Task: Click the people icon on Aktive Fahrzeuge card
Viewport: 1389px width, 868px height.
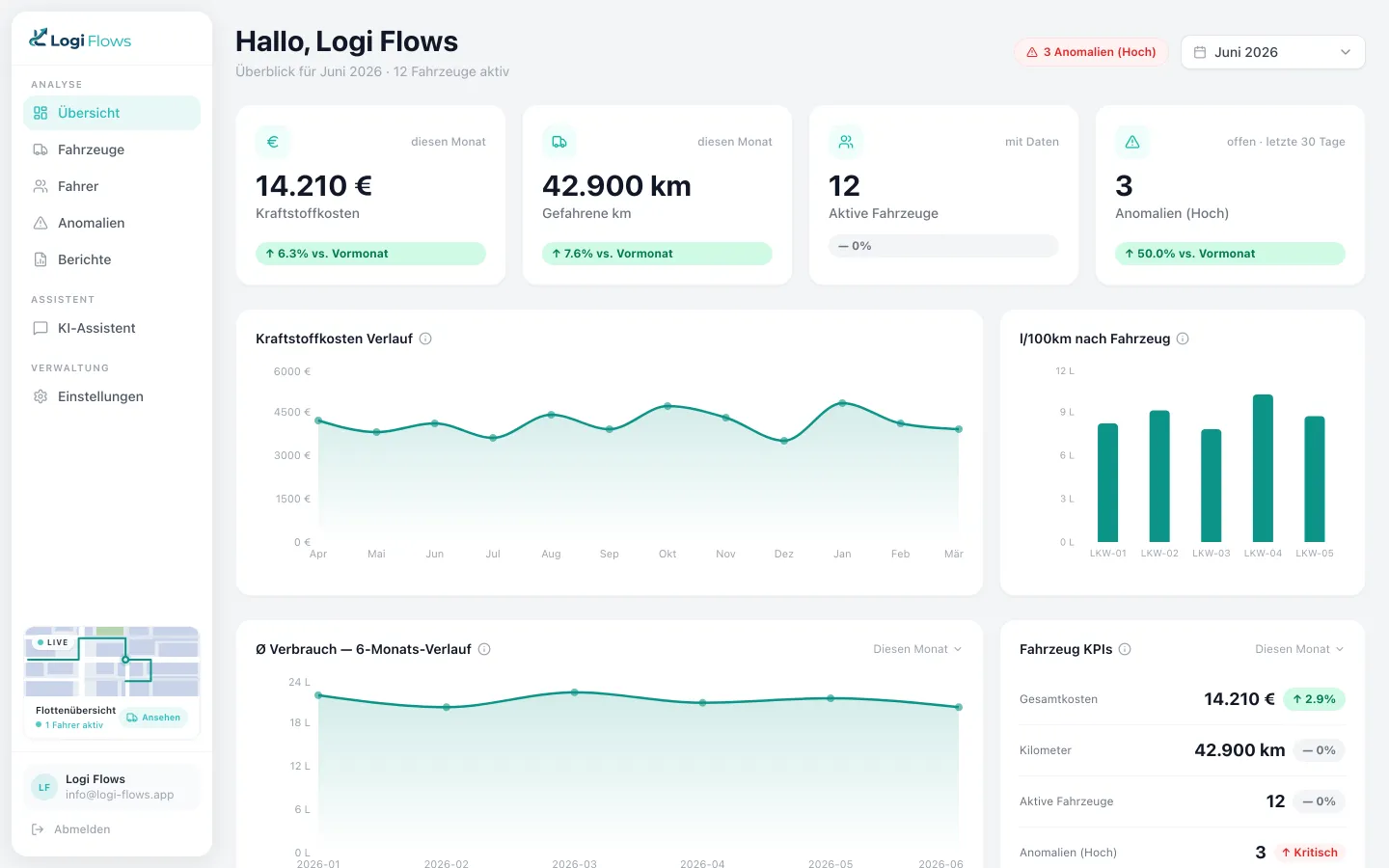Action: (x=846, y=142)
